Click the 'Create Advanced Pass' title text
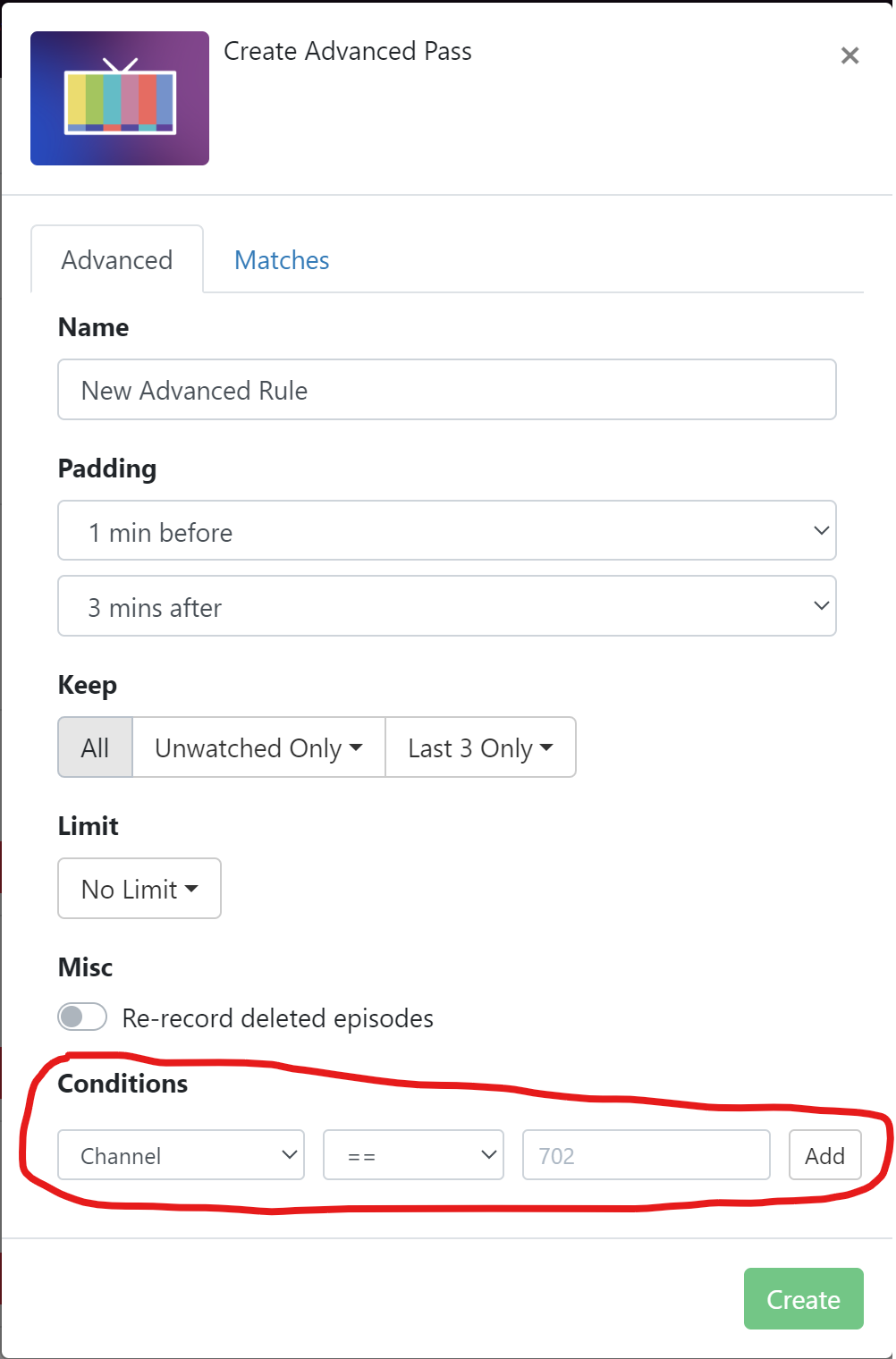The height and width of the screenshot is (1359, 896). 347,52
